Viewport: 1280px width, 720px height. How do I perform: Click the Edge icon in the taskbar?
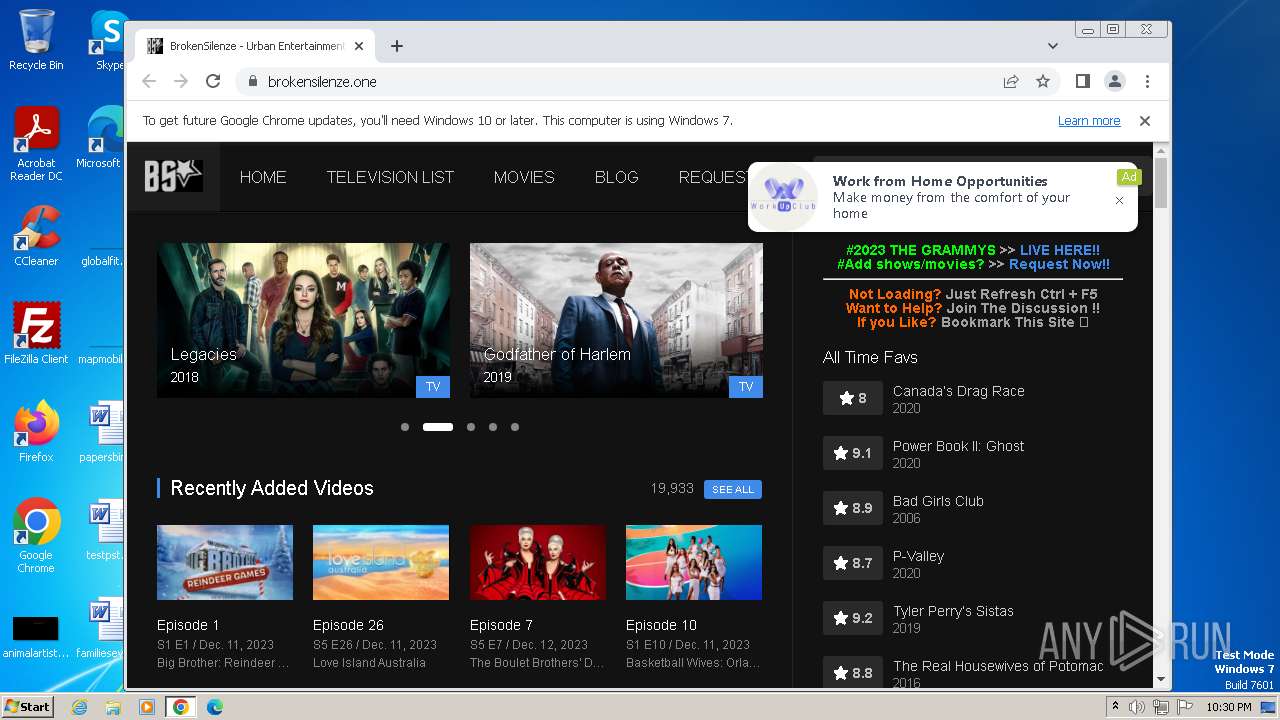tap(215, 707)
